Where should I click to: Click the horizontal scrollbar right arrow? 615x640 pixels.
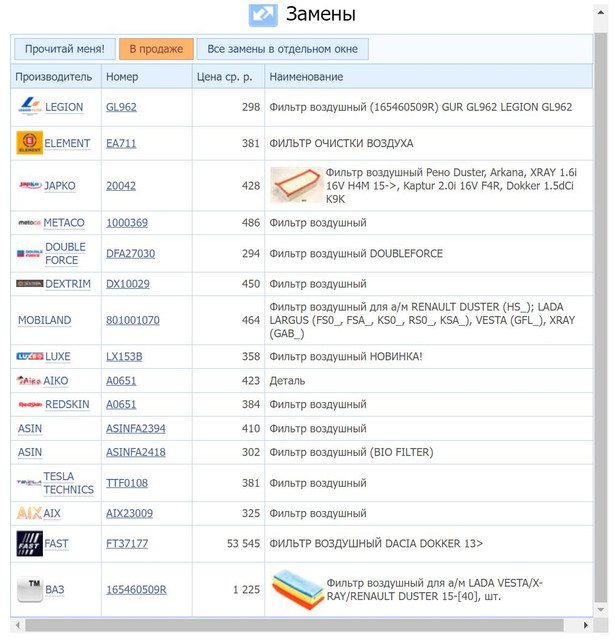click(x=586, y=625)
